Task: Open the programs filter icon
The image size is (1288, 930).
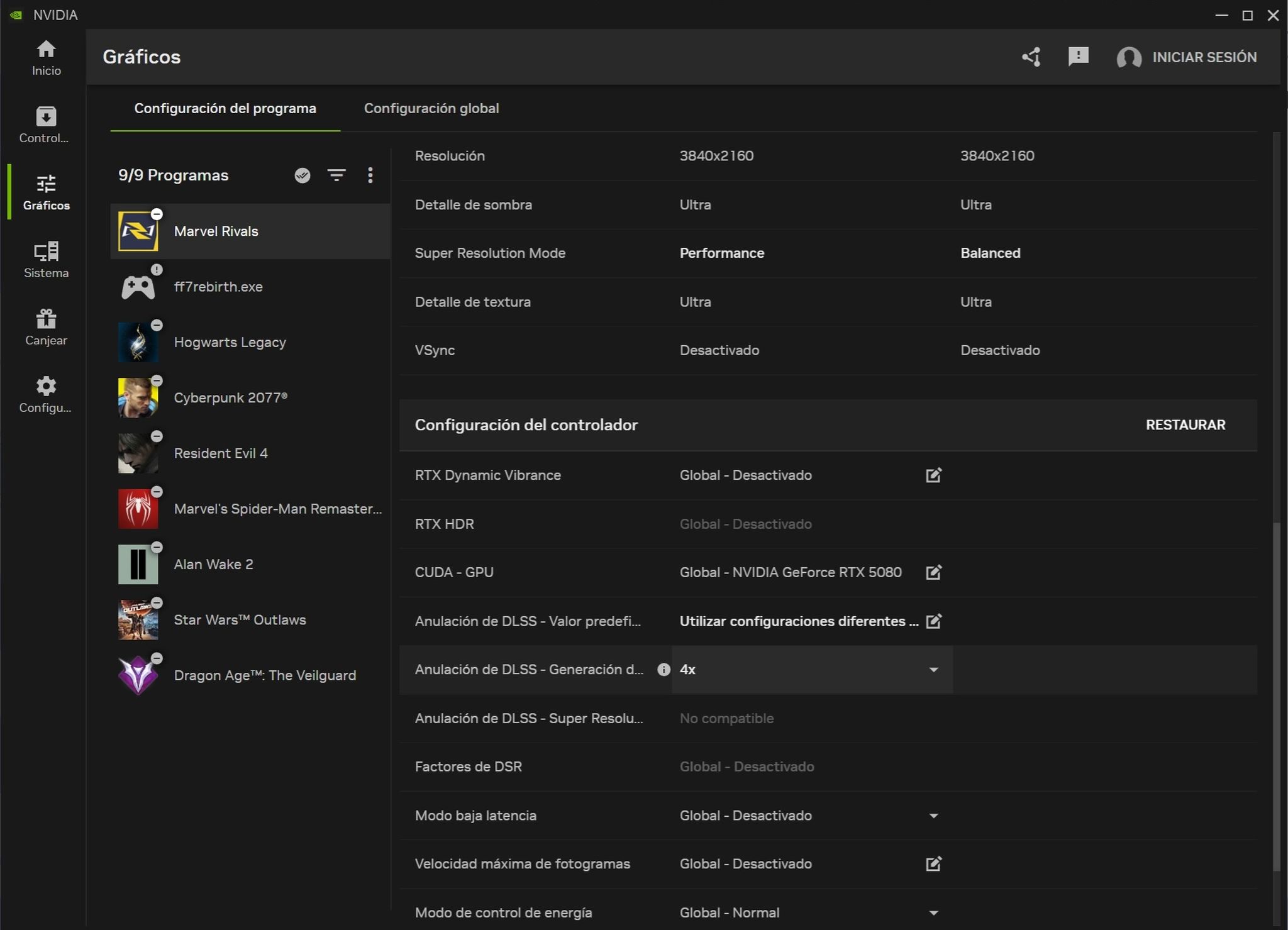Action: click(x=336, y=175)
